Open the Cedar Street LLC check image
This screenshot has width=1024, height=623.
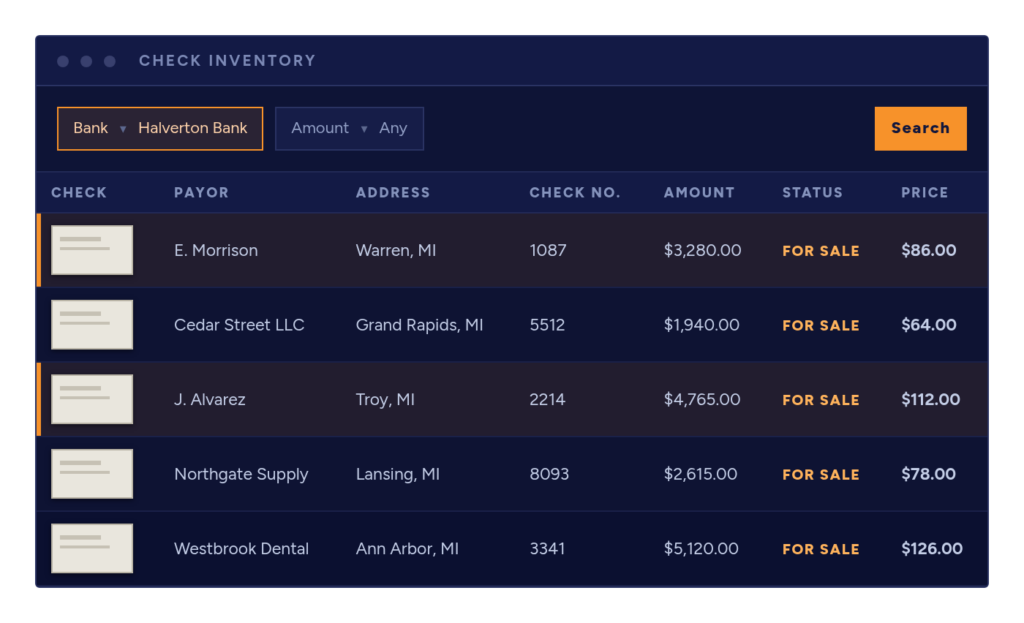pos(92,325)
